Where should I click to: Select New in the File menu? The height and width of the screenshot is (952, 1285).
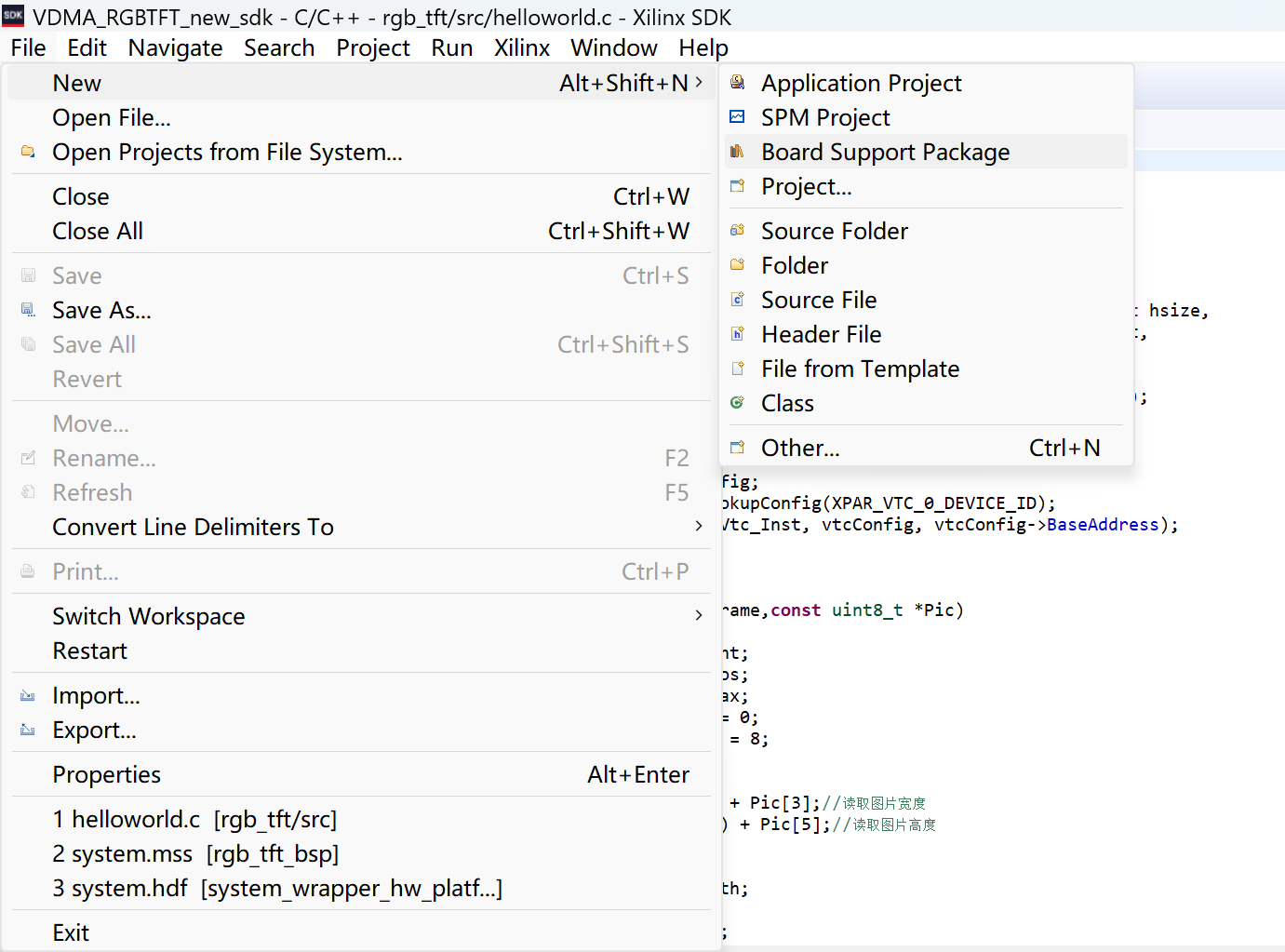361,83
